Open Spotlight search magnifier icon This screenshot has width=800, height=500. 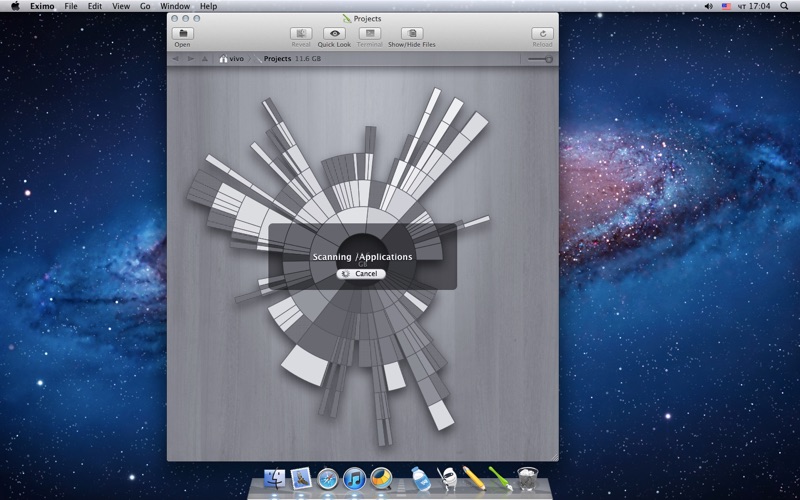[x=784, y=6]
